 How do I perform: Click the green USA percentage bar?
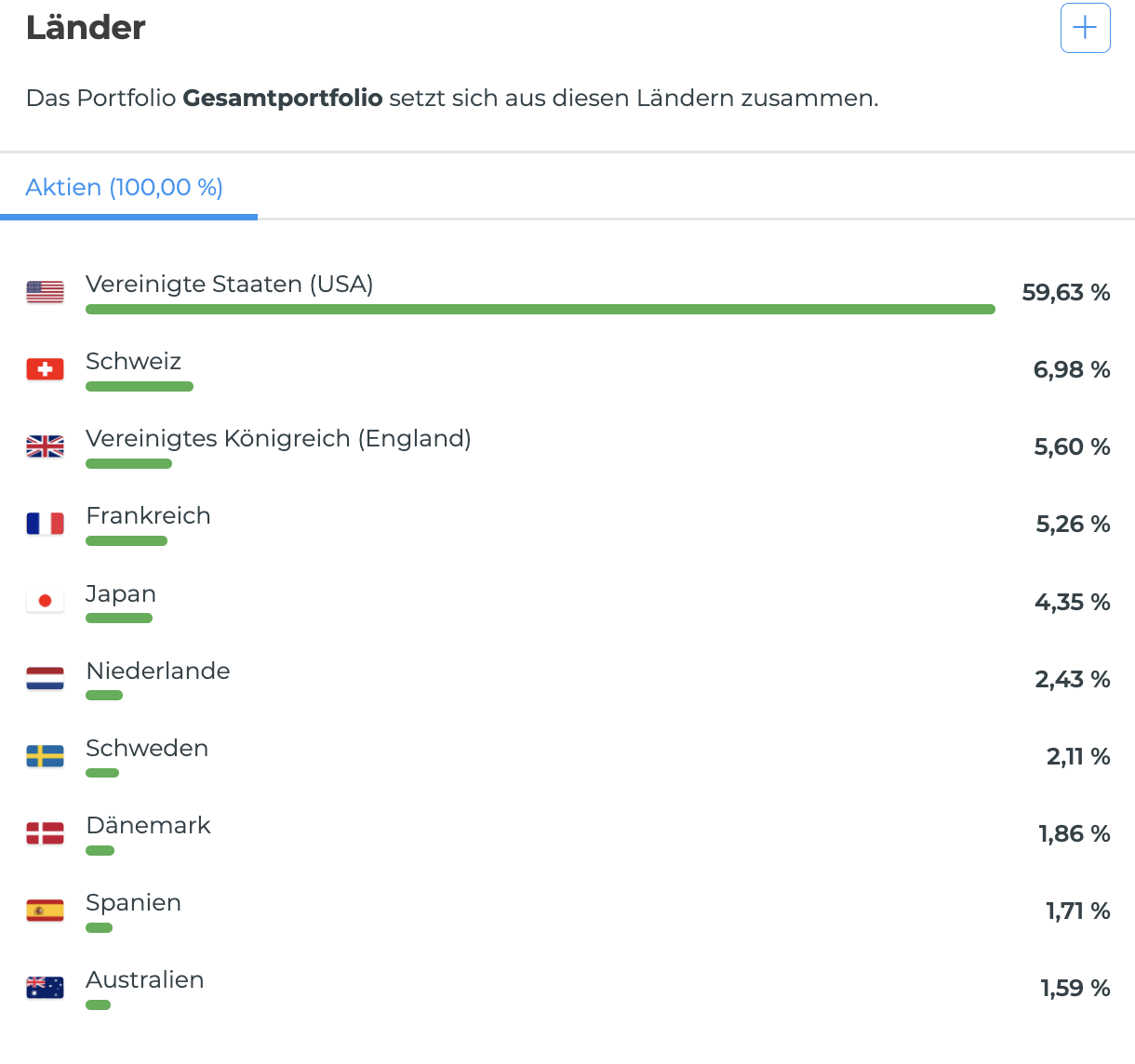[540, 309]
